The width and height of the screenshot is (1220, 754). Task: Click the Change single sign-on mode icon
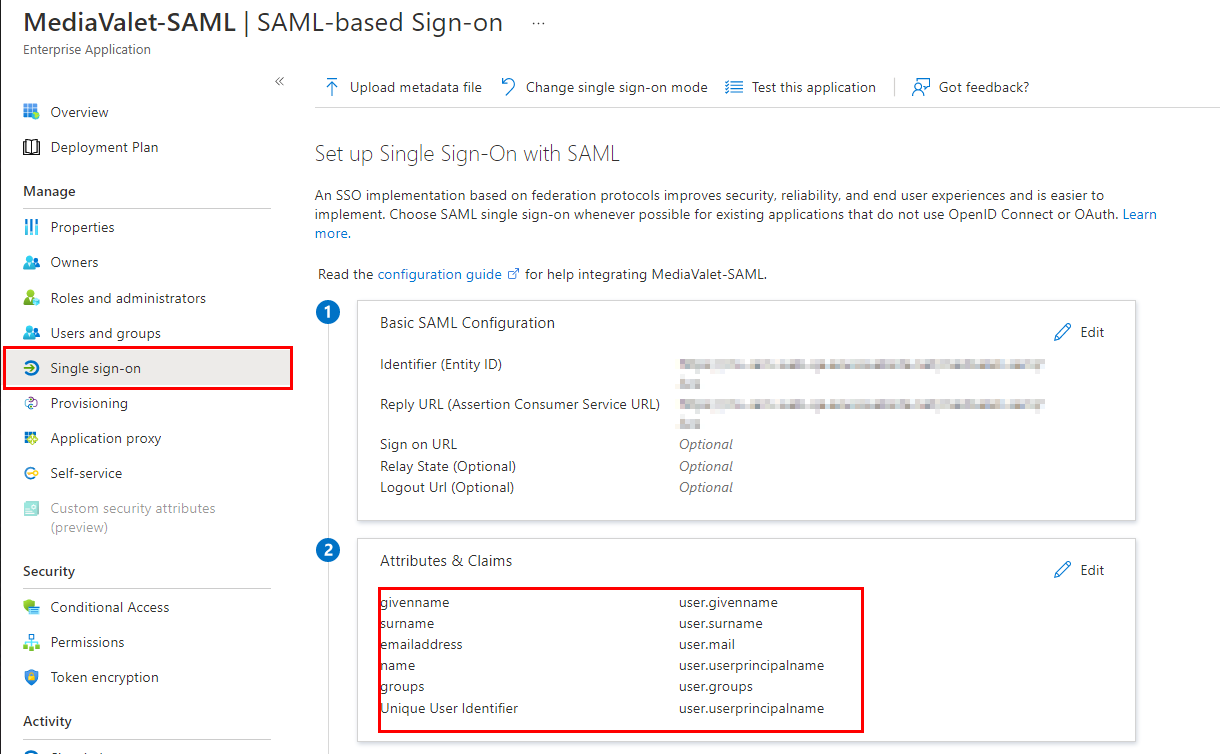point(507,87)
